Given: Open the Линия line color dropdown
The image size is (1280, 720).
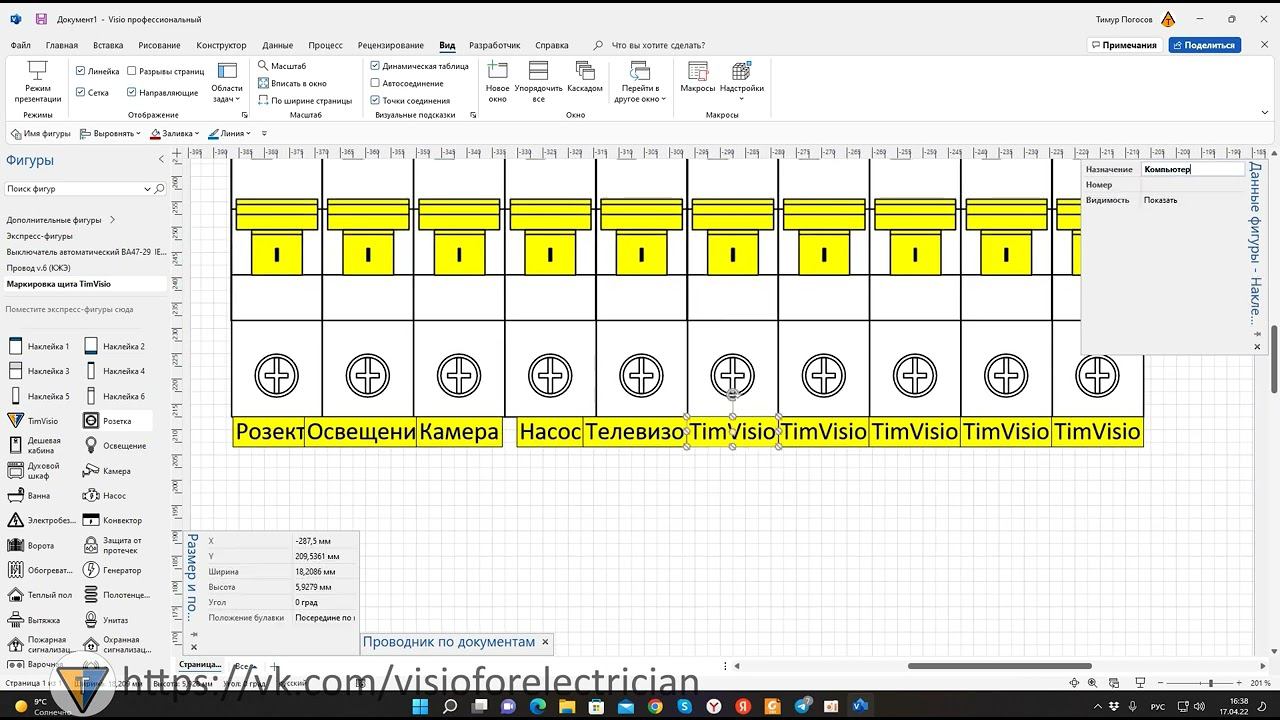Looking at the screenshot, I should [229, 133].
